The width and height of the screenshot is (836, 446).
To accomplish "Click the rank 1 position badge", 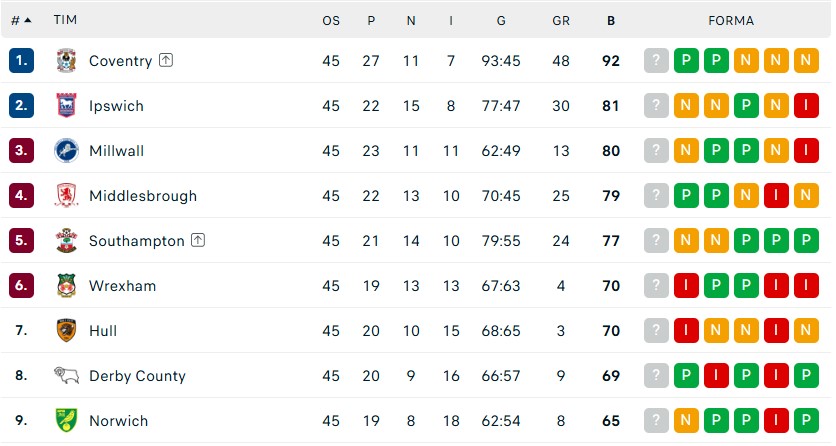I will tap(21, 61).
